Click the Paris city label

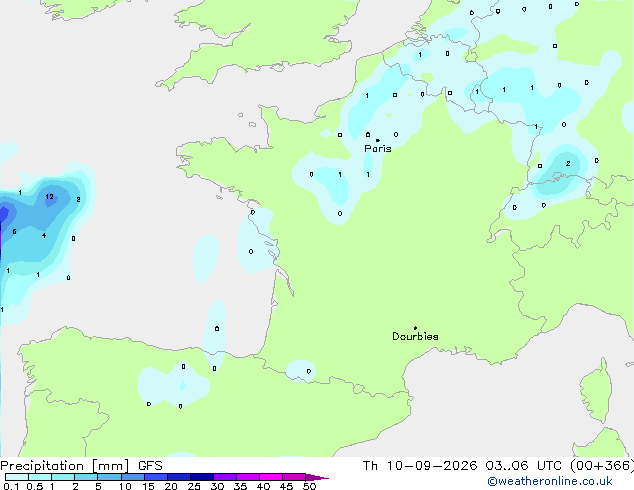coord(378,148)
